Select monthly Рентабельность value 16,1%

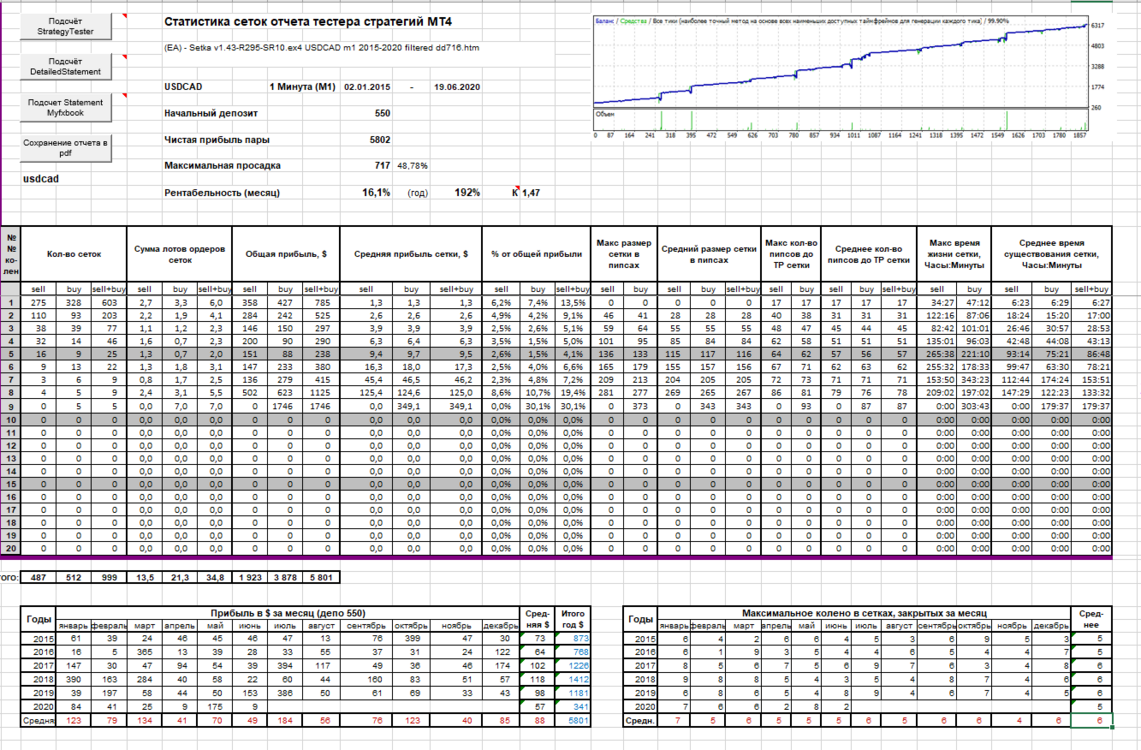point(376,193)
